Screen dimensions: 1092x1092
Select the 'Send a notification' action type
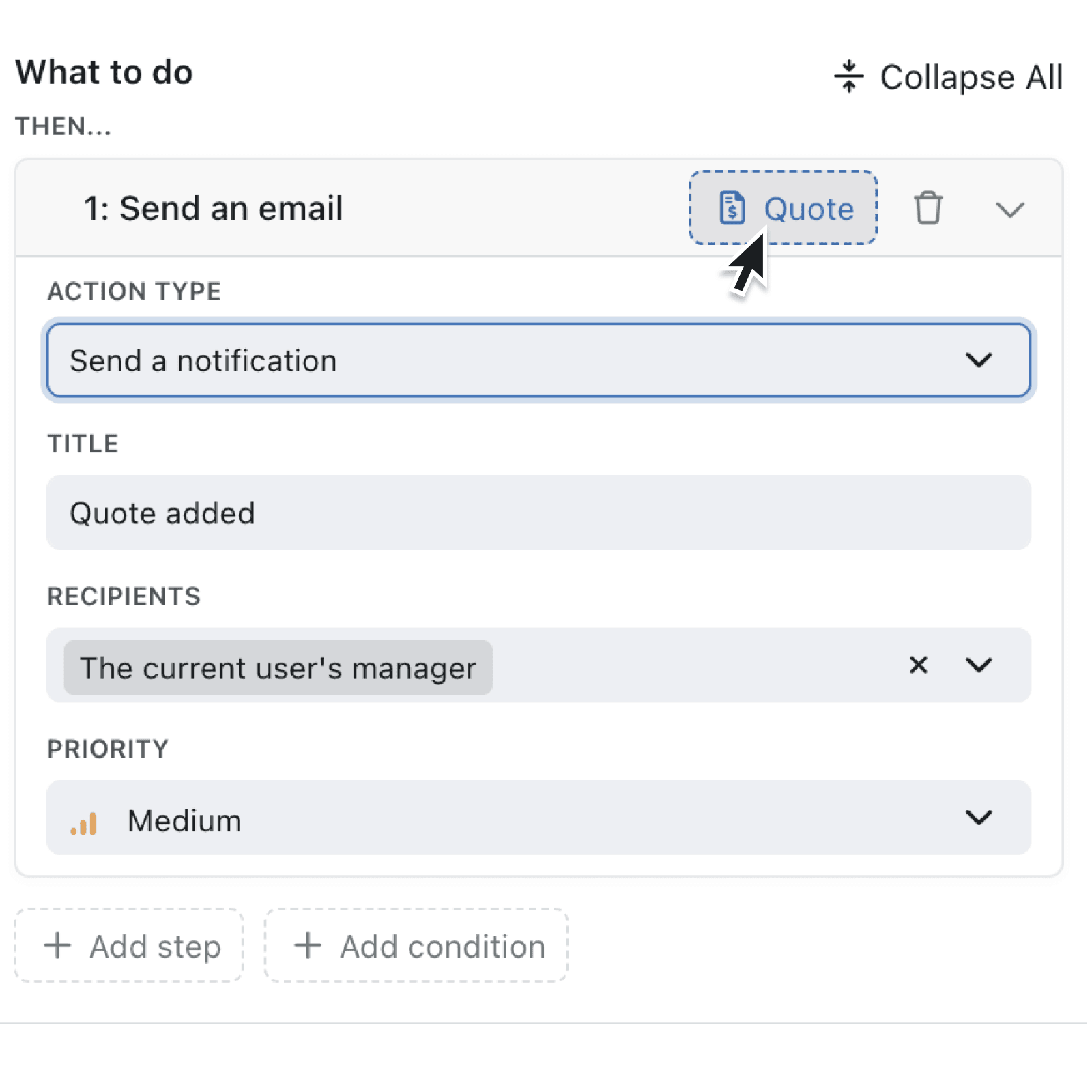coord(539,360)
